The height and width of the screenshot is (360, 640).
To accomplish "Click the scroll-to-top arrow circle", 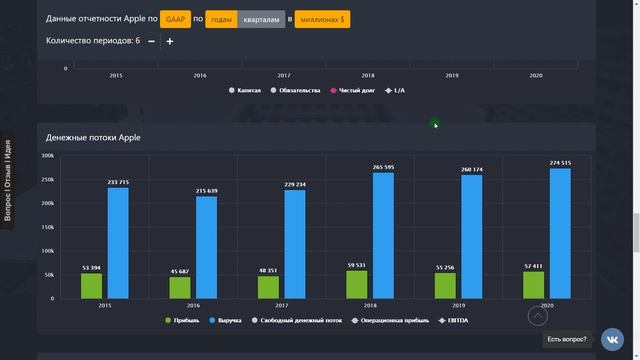I will (x=538, y=316).
